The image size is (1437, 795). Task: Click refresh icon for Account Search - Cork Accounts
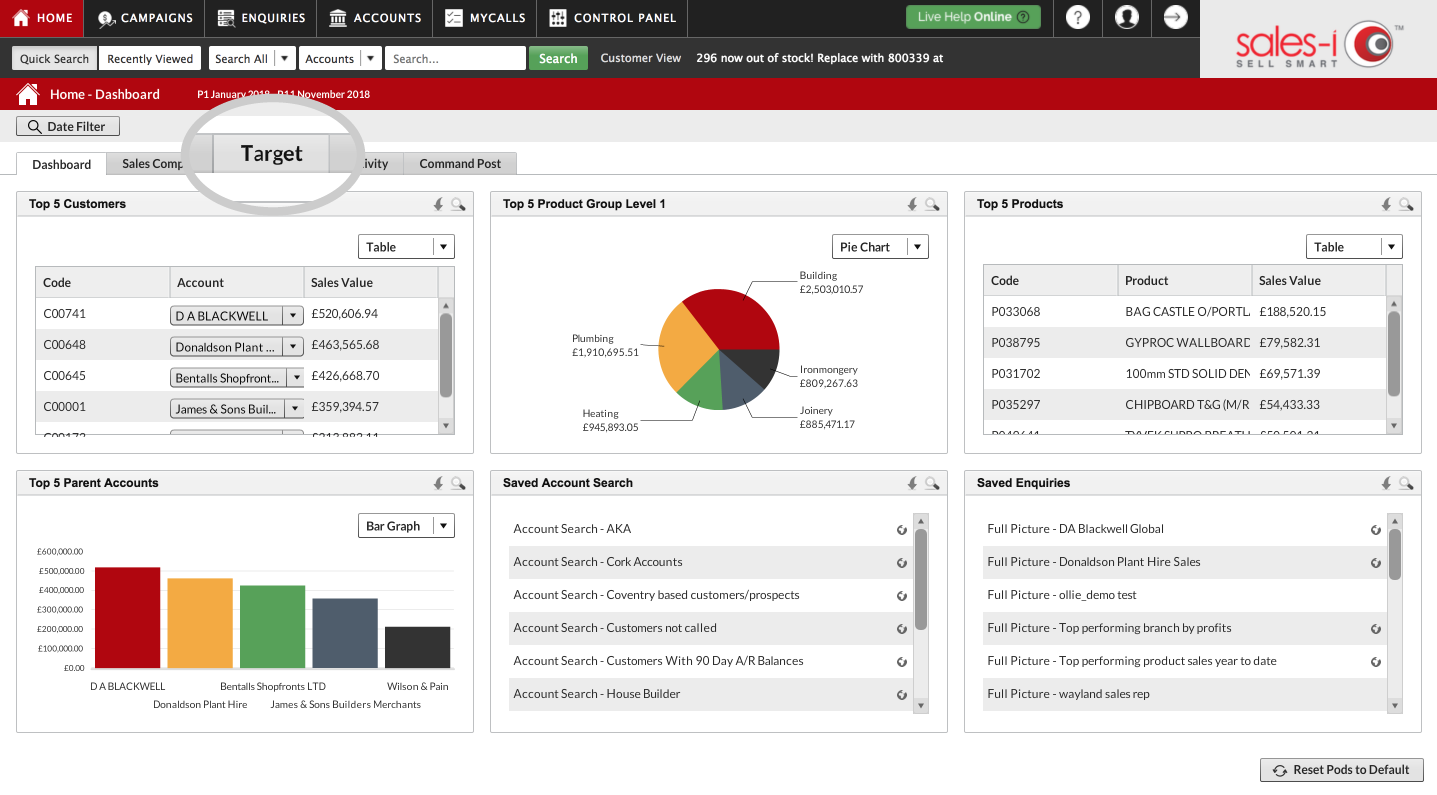click(902, 563)
